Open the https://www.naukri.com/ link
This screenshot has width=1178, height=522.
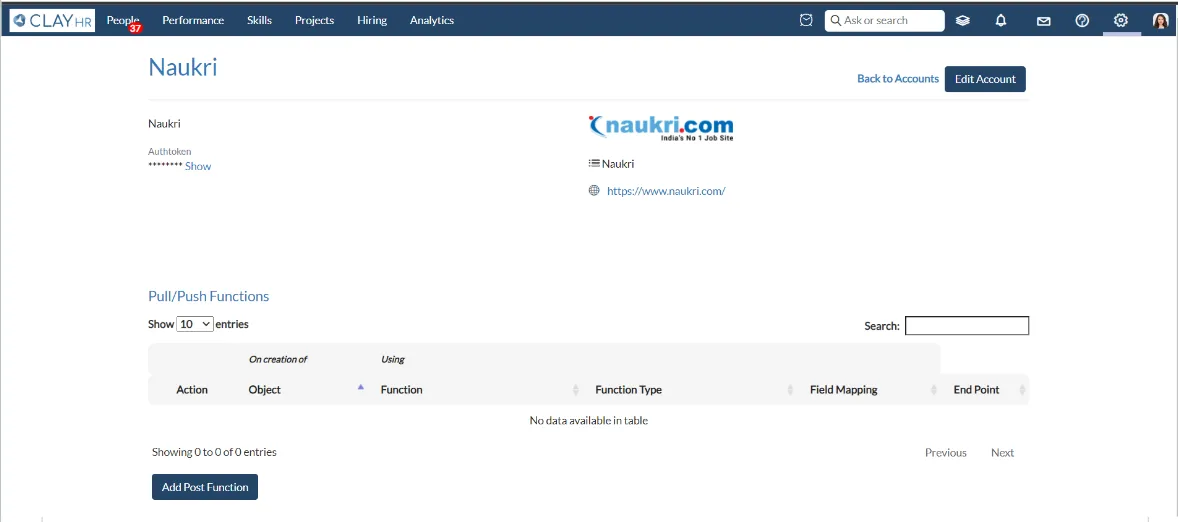(666, 191)
